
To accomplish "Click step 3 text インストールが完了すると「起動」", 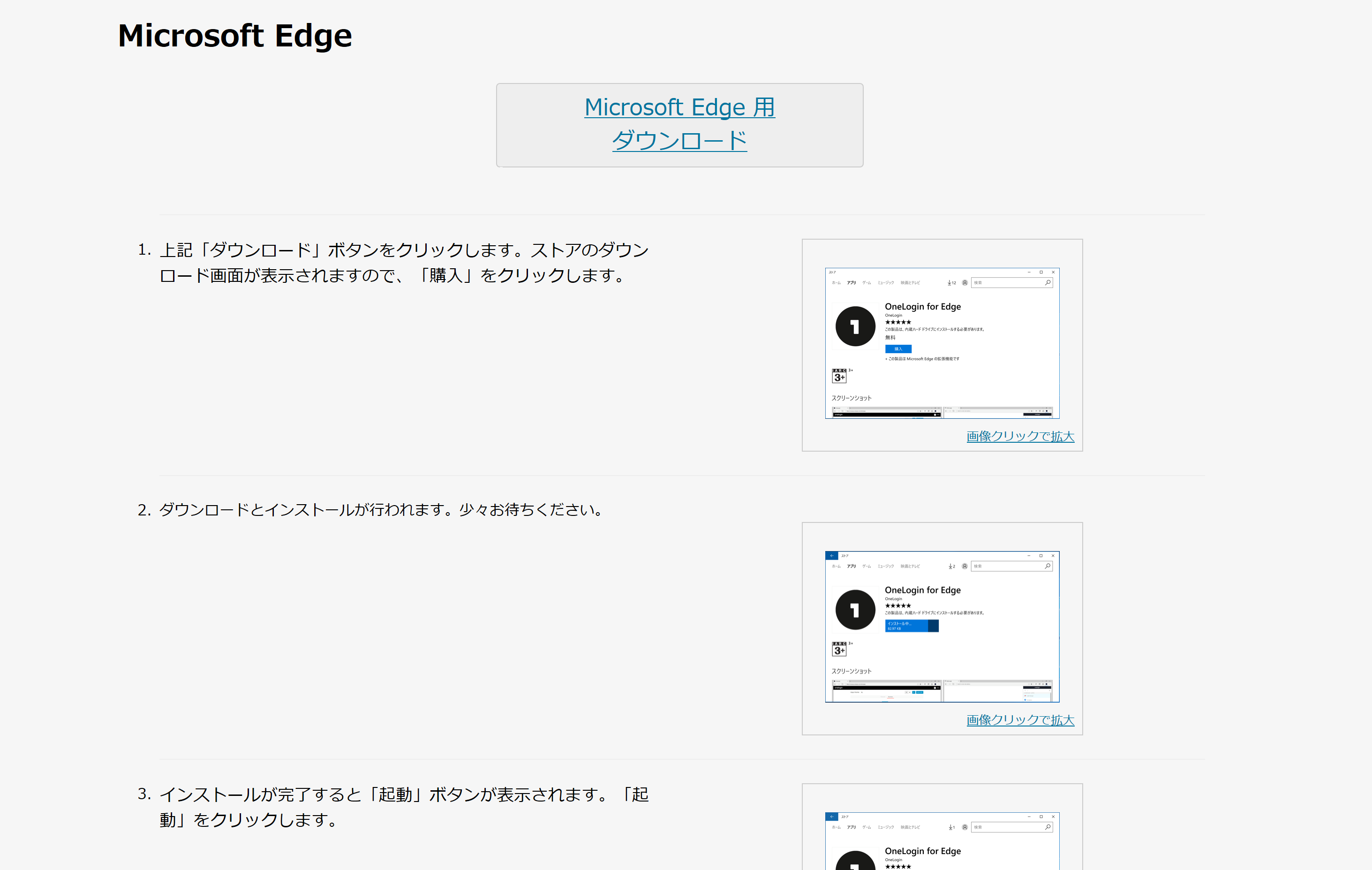I will (404, 807).
